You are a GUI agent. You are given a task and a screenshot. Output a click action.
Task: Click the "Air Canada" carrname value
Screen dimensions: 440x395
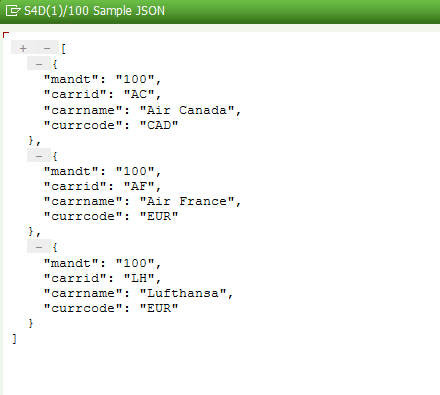(x=187, y=110)
